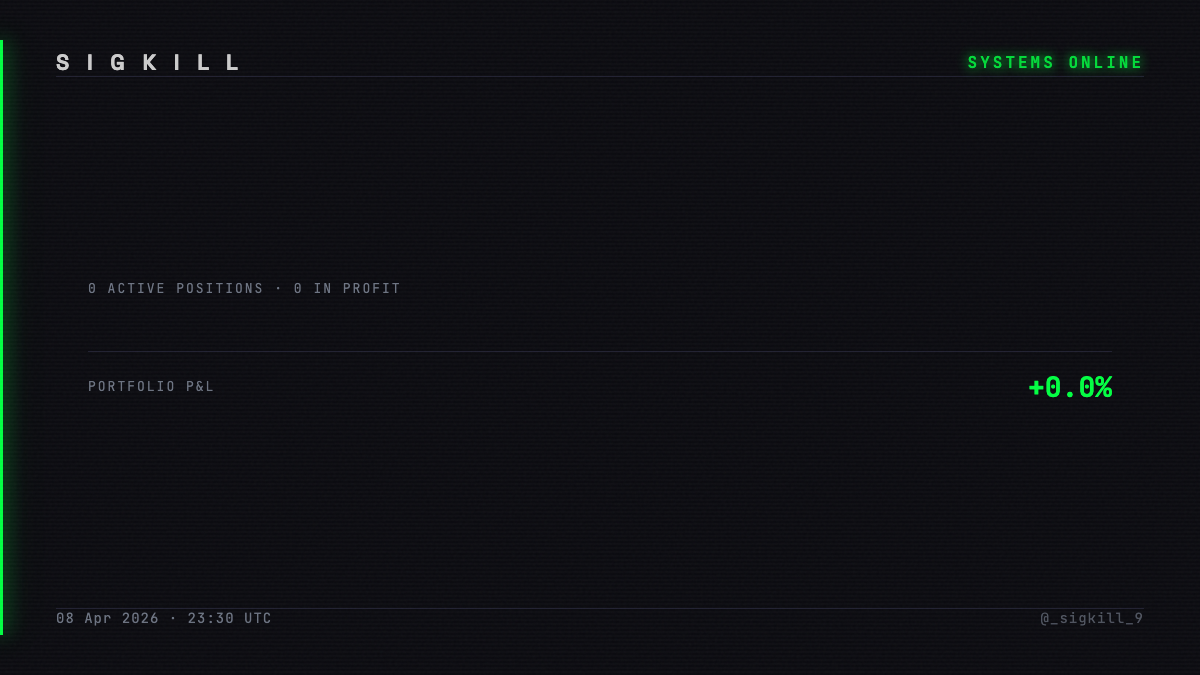Click the plus sign of the P&L value
Image resolution: width=1200 pixels, height=675 pixels.
[1036, 388]
